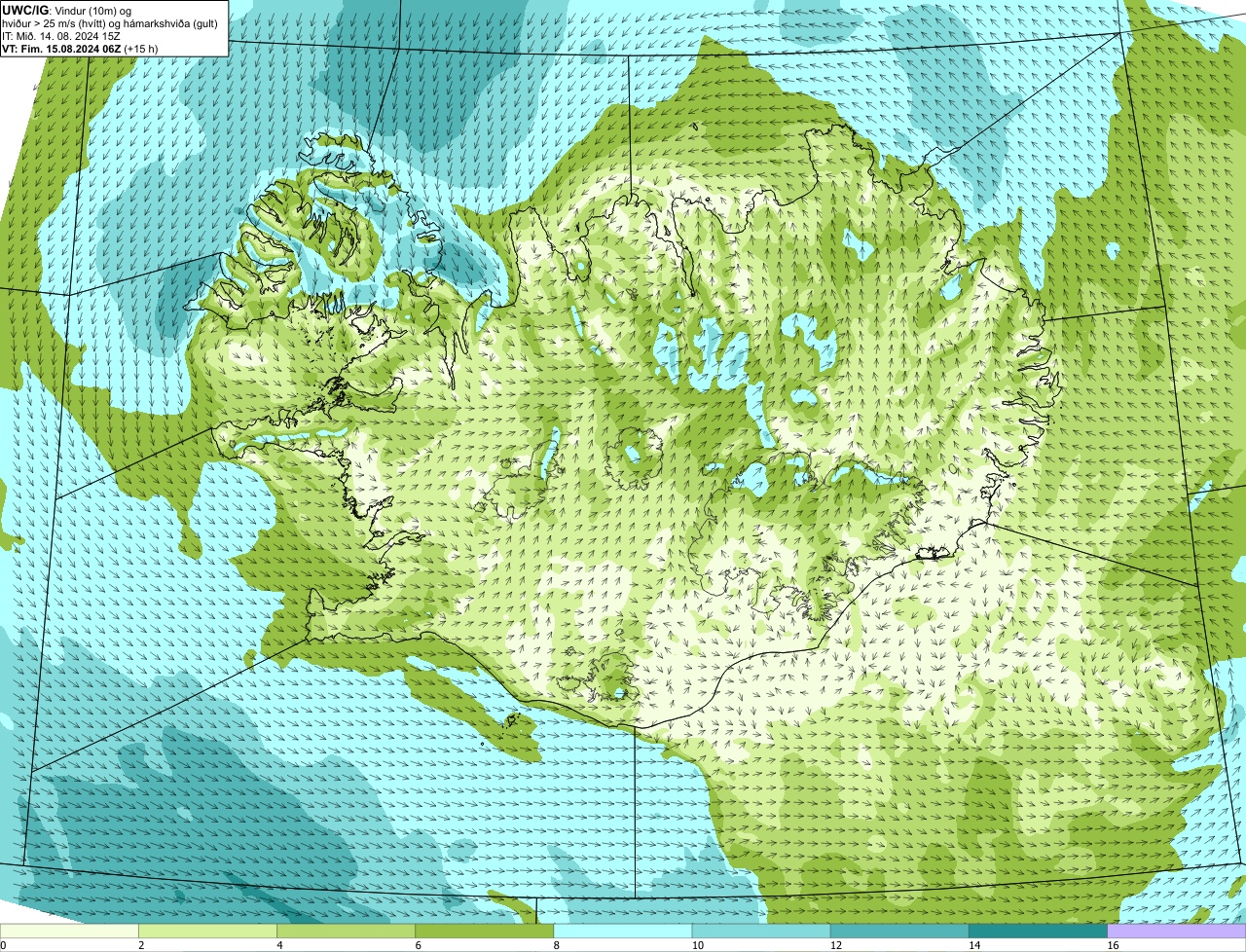Click the legend scale label '0'
The height and width of the screenshot is (952, 1246).
tap(3, 945)
